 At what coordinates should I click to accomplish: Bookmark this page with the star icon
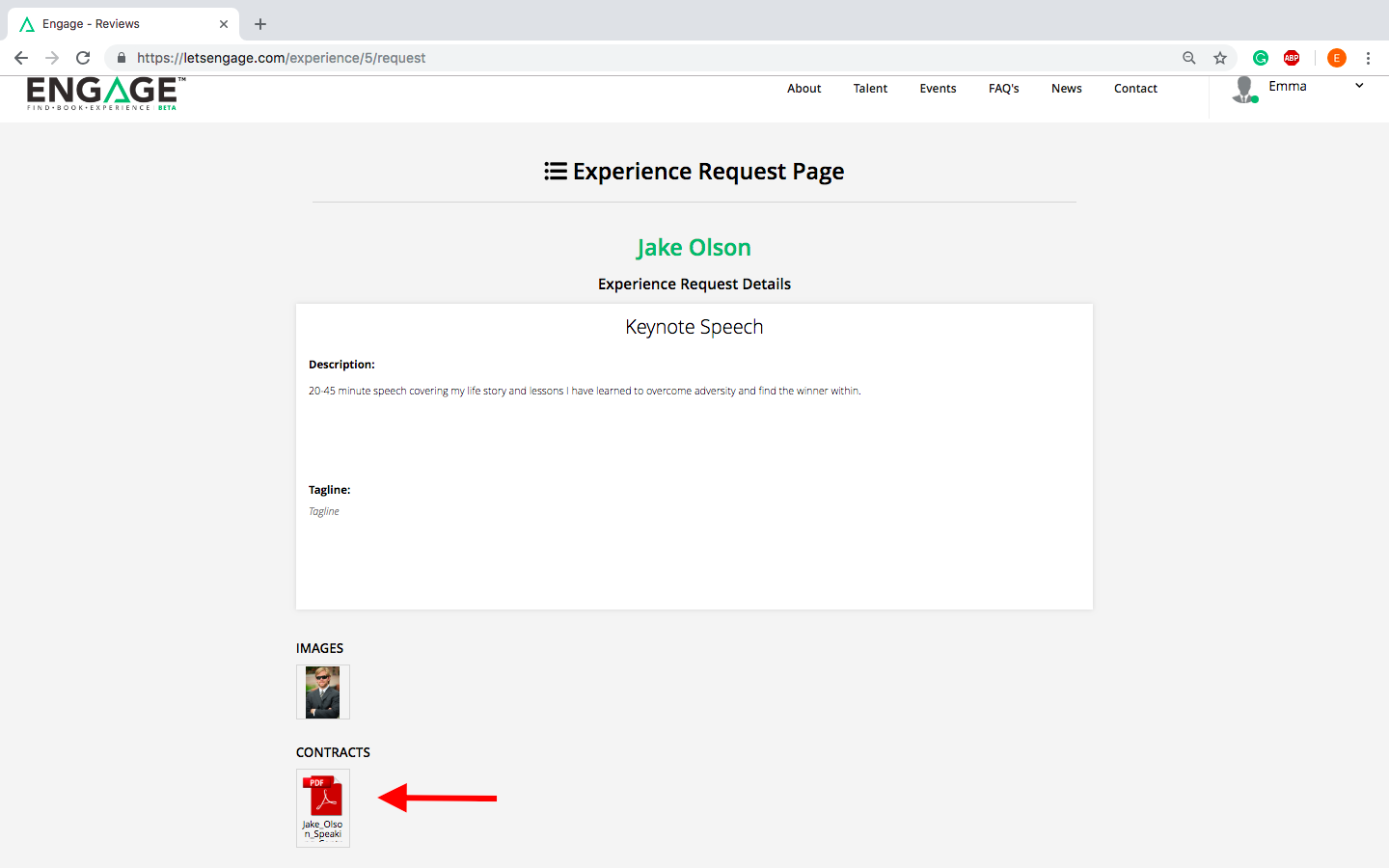[1220, 58]
